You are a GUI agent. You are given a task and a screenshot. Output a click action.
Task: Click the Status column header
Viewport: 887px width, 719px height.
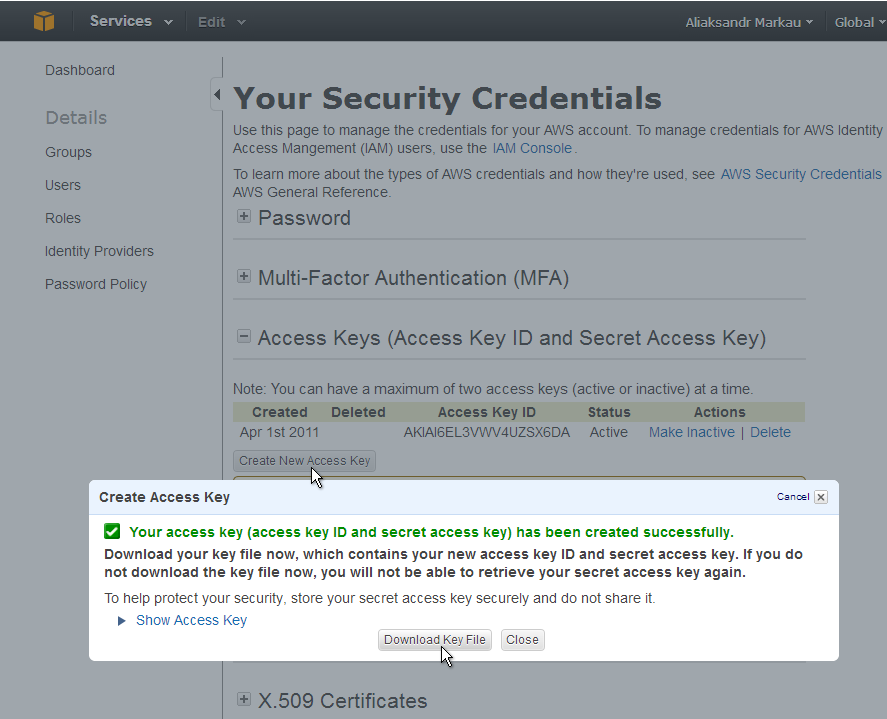click(x=609, y=412)
